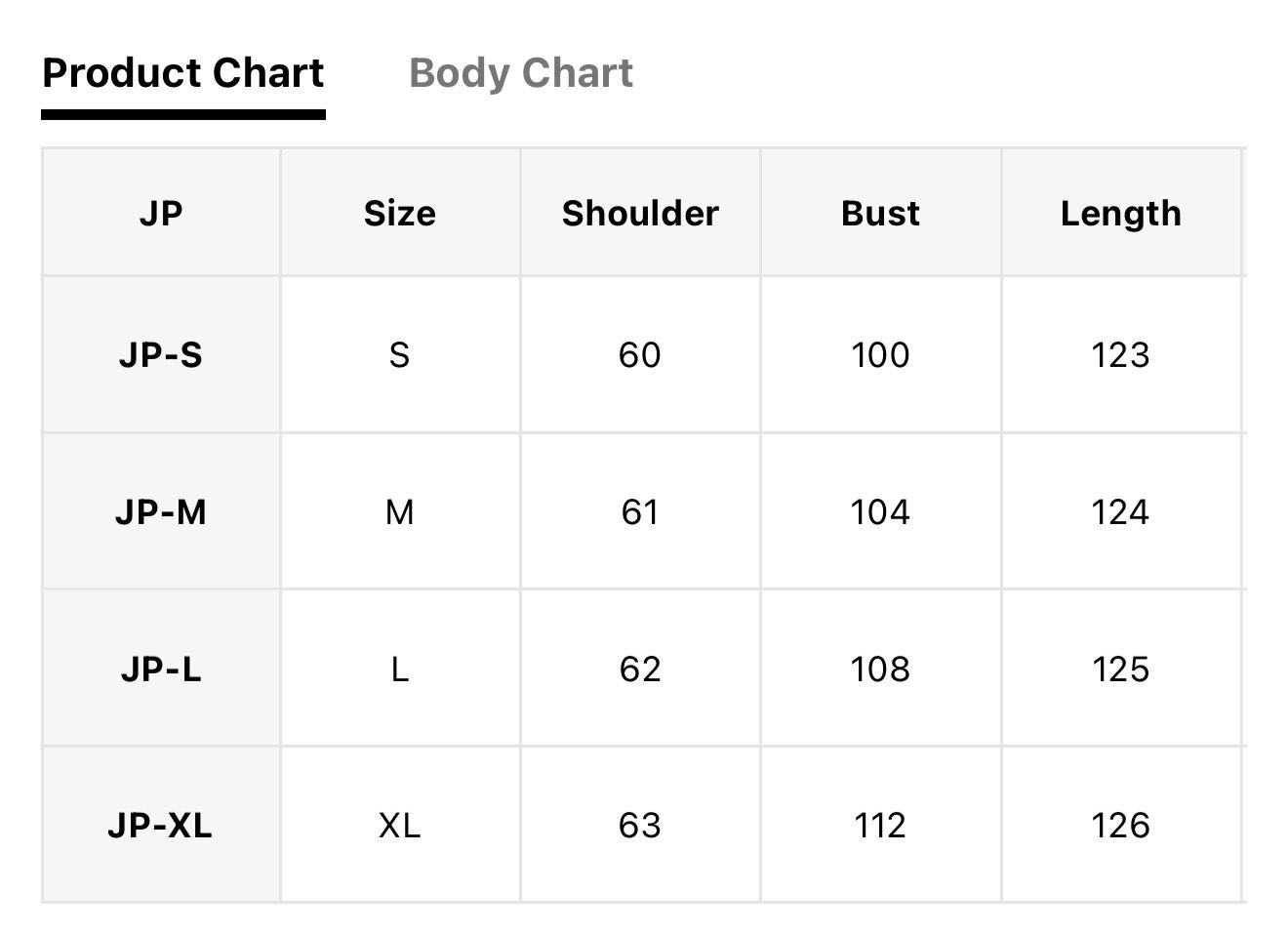Click bust value 112 for size XL
Screen dimensions: 1288x934
point(880,826)
